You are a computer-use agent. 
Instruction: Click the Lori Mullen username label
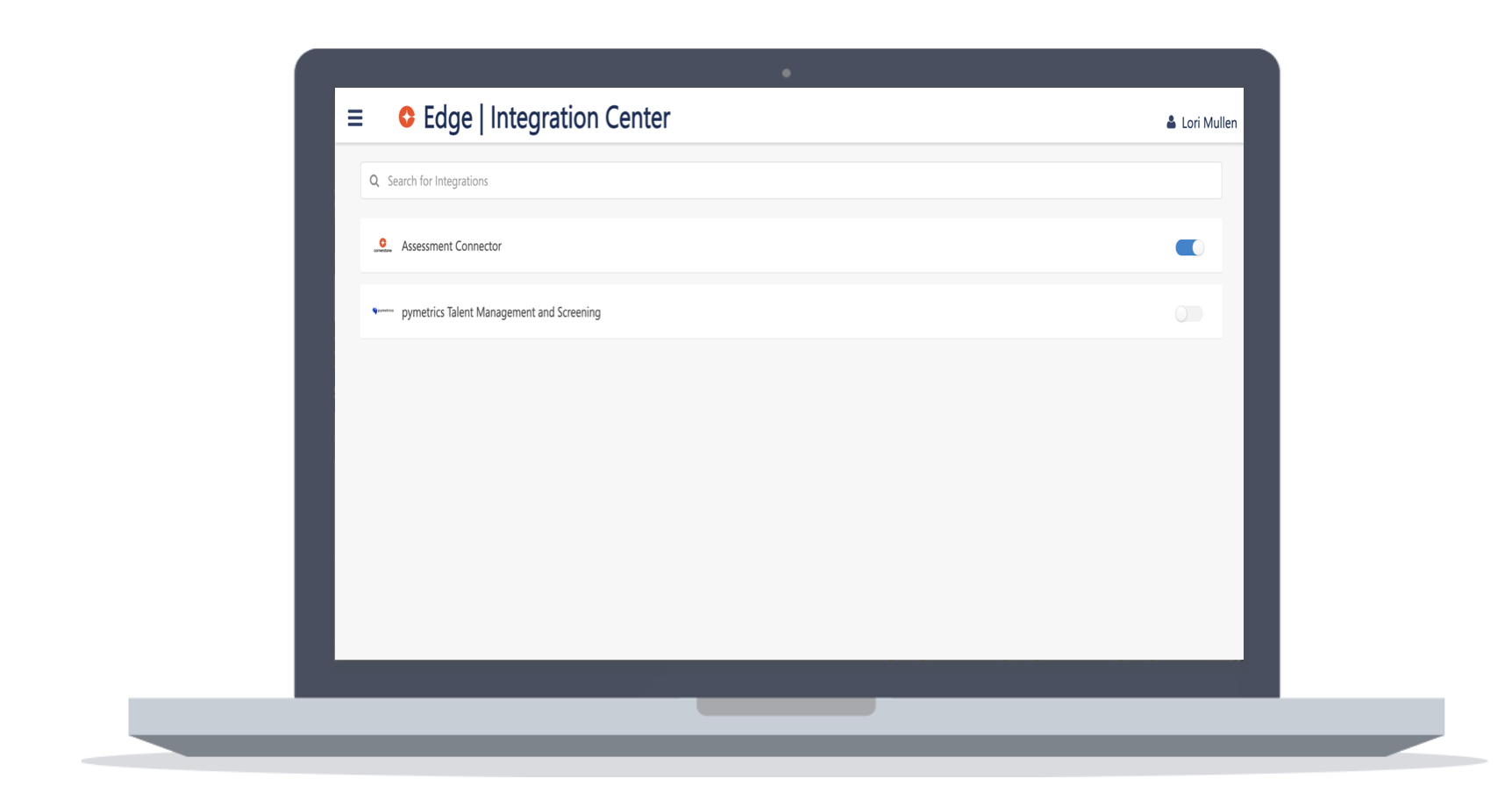point(1210,123)
